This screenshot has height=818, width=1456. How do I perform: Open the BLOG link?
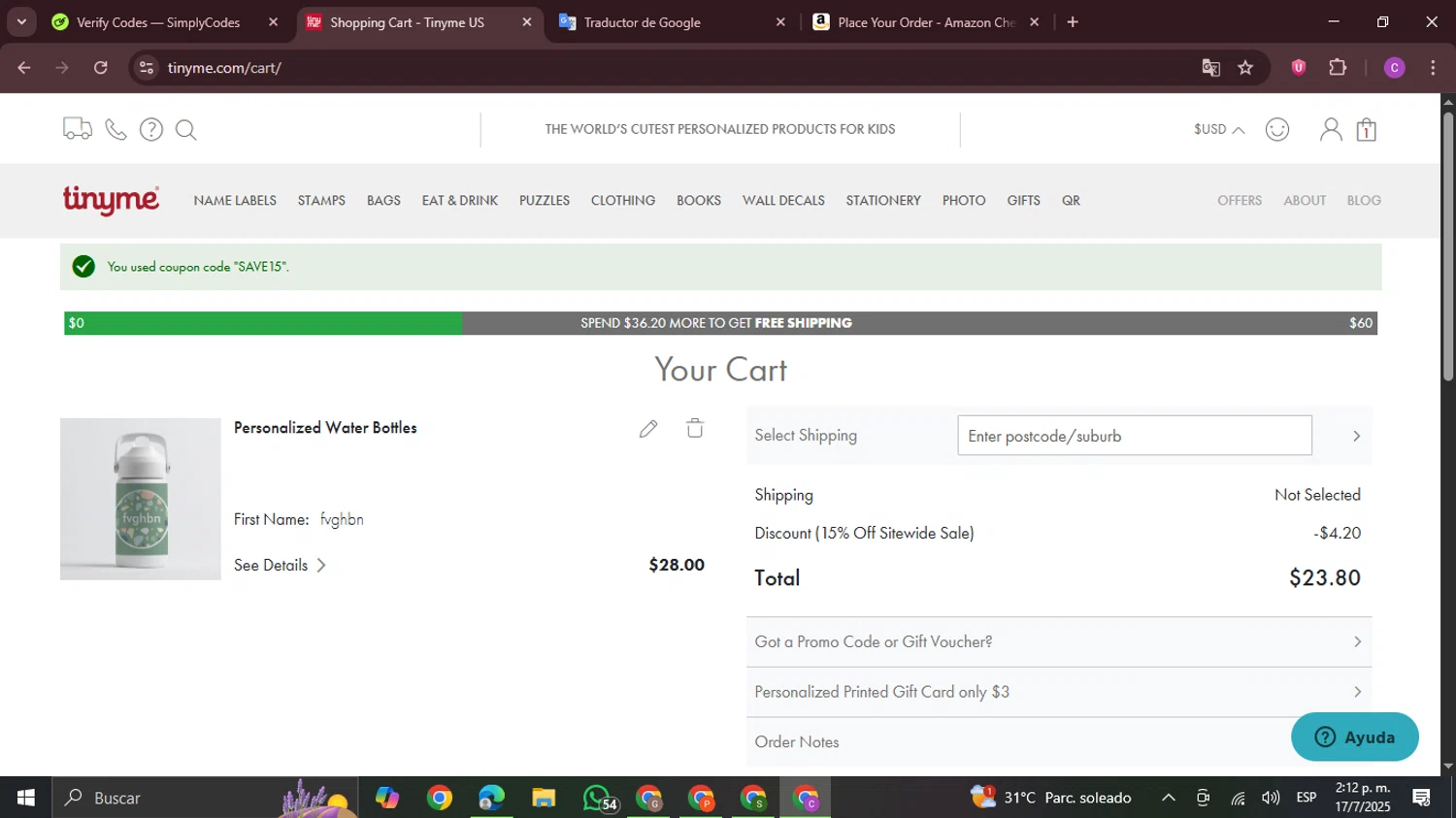point(1364,200)
